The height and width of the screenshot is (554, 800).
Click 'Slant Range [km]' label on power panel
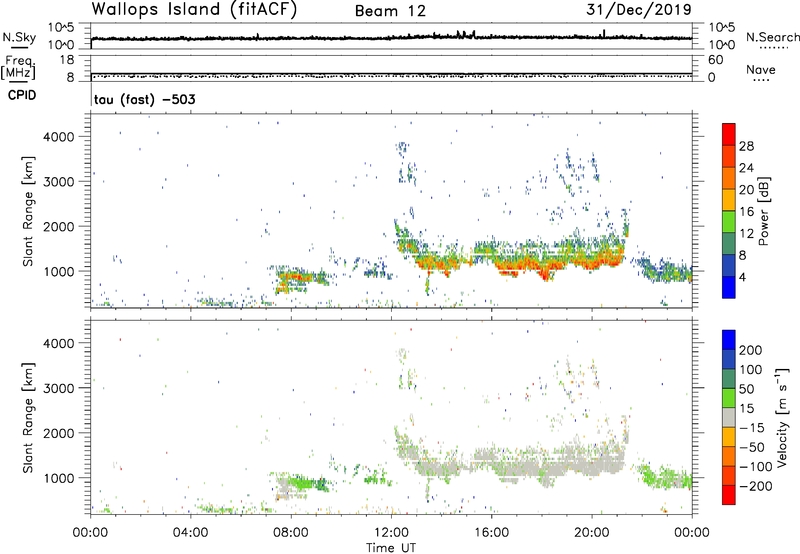[x=28, y=211]
